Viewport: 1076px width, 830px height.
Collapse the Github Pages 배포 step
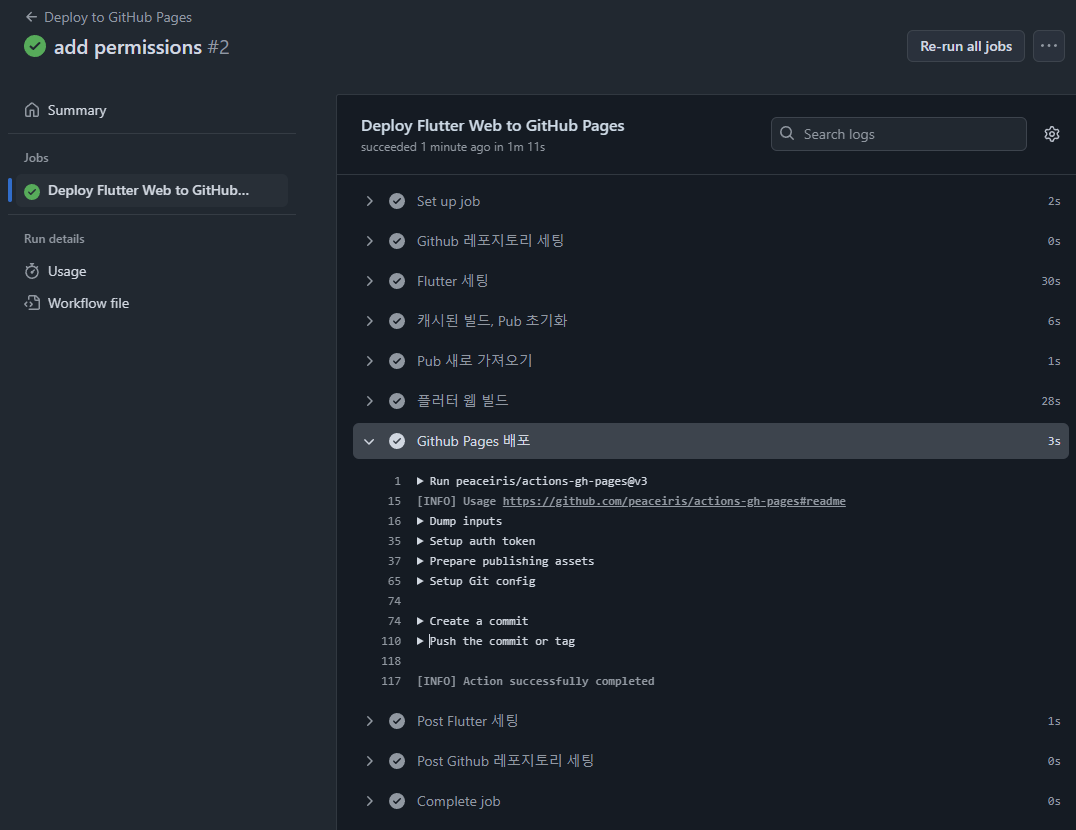(369, 441)
